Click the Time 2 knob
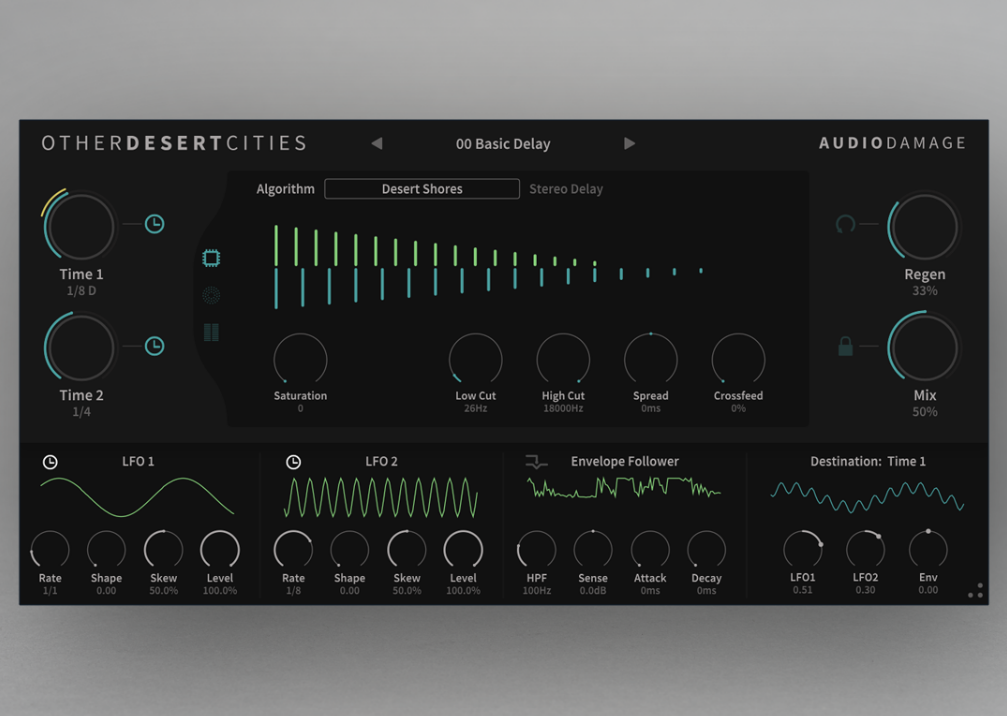The width and height of the screenshot is (1007, 716). 81,348
